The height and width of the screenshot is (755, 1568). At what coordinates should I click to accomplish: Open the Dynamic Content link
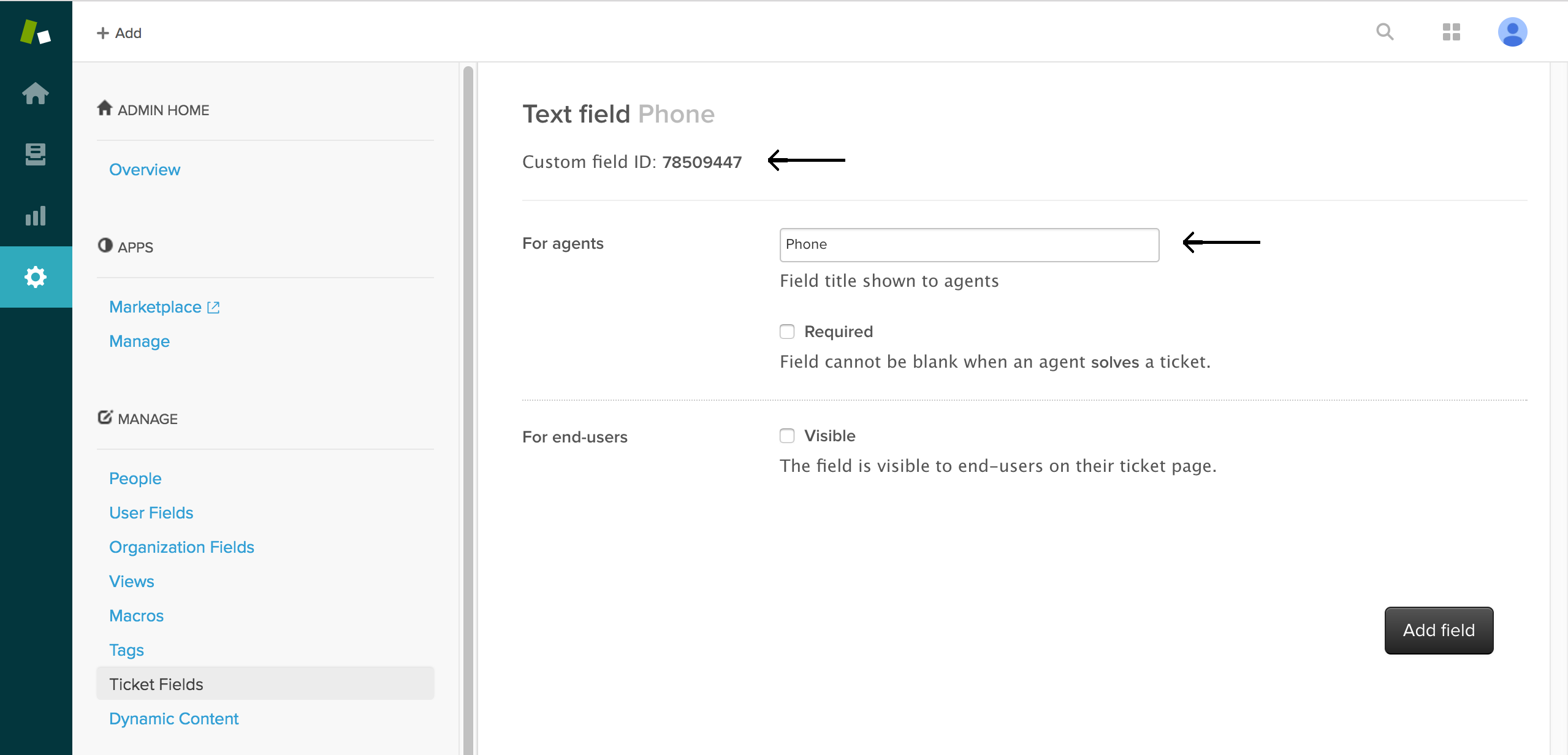173,719
